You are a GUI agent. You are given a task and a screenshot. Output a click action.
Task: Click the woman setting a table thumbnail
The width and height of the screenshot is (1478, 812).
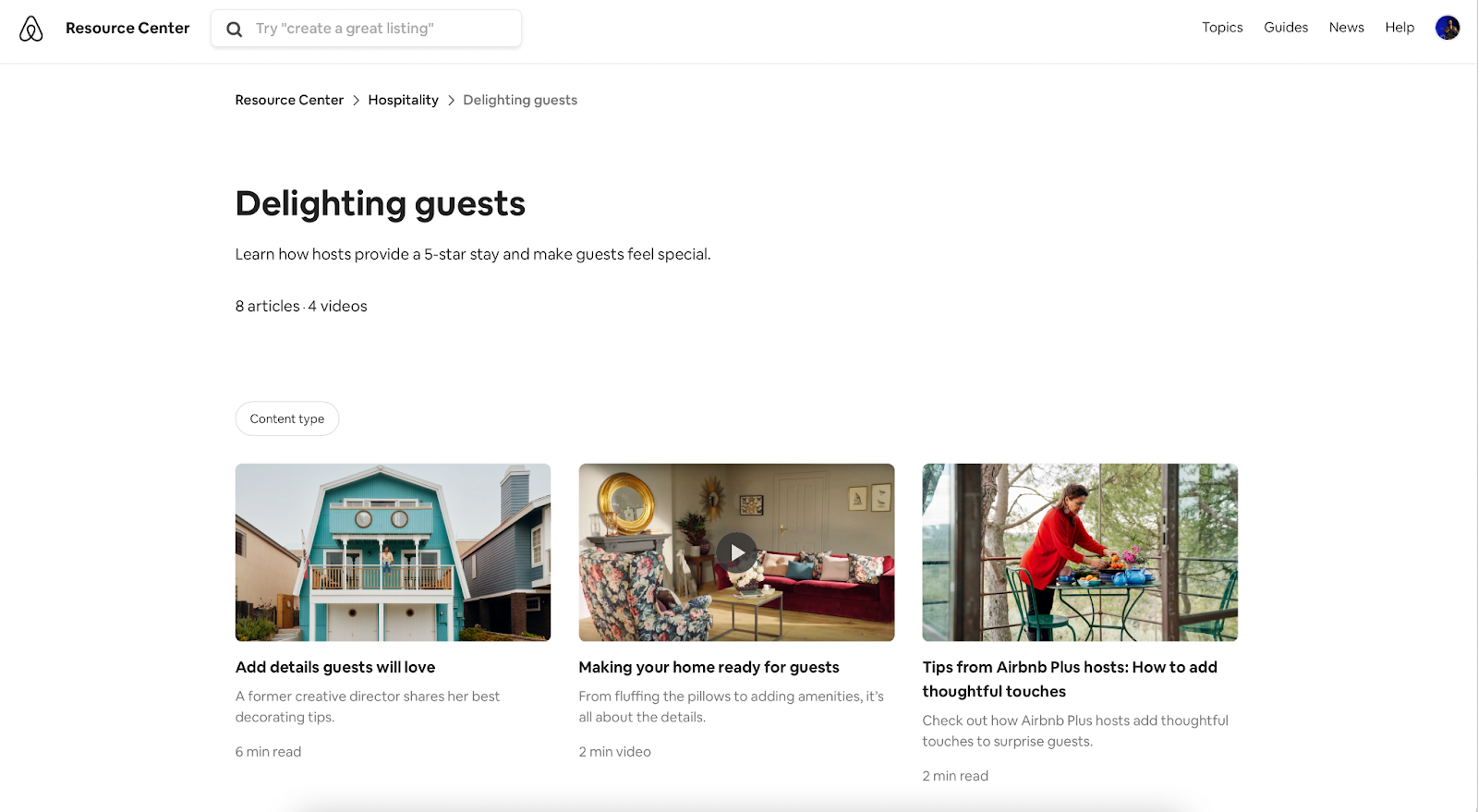point(1079,552)
